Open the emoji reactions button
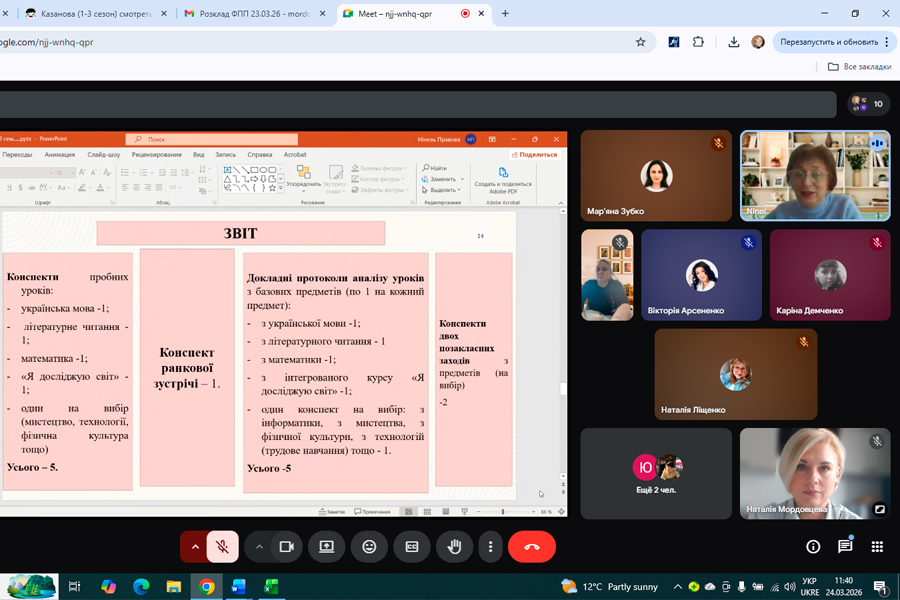Viewport: 900px width, 600px height. (x=369, y=547)
